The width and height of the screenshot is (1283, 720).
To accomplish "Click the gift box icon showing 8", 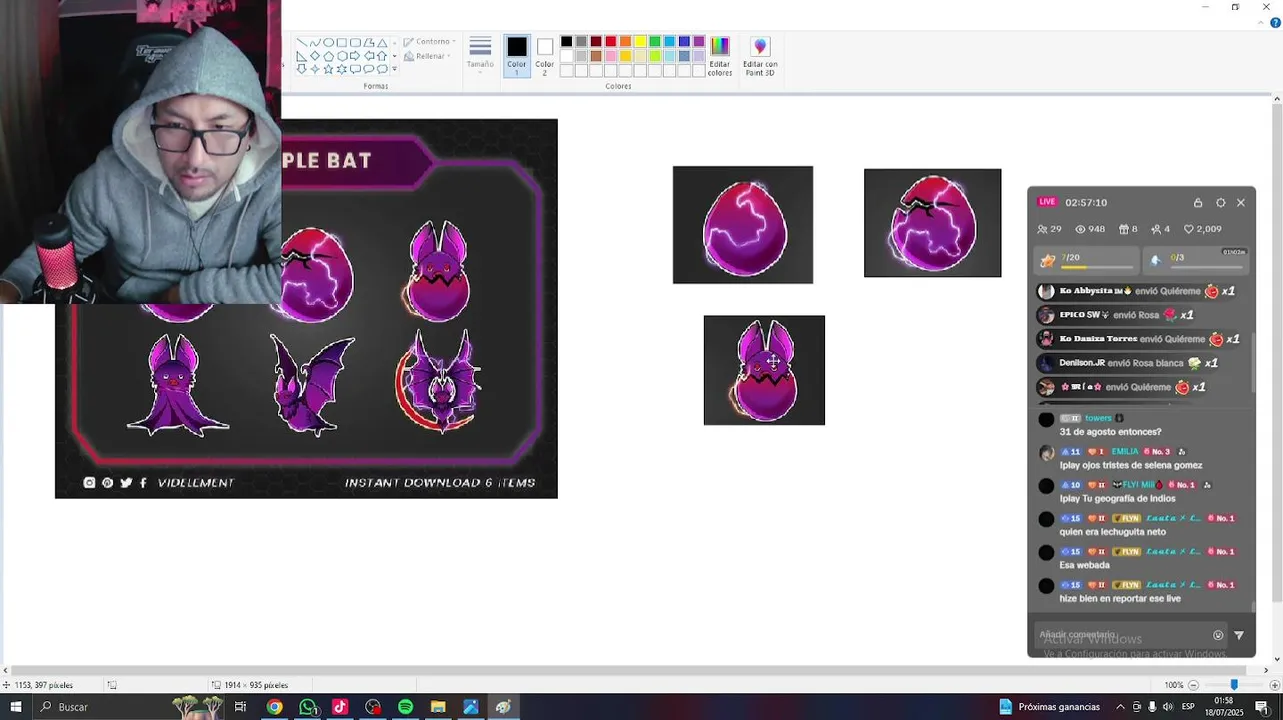I will (x=1122, y=229).
